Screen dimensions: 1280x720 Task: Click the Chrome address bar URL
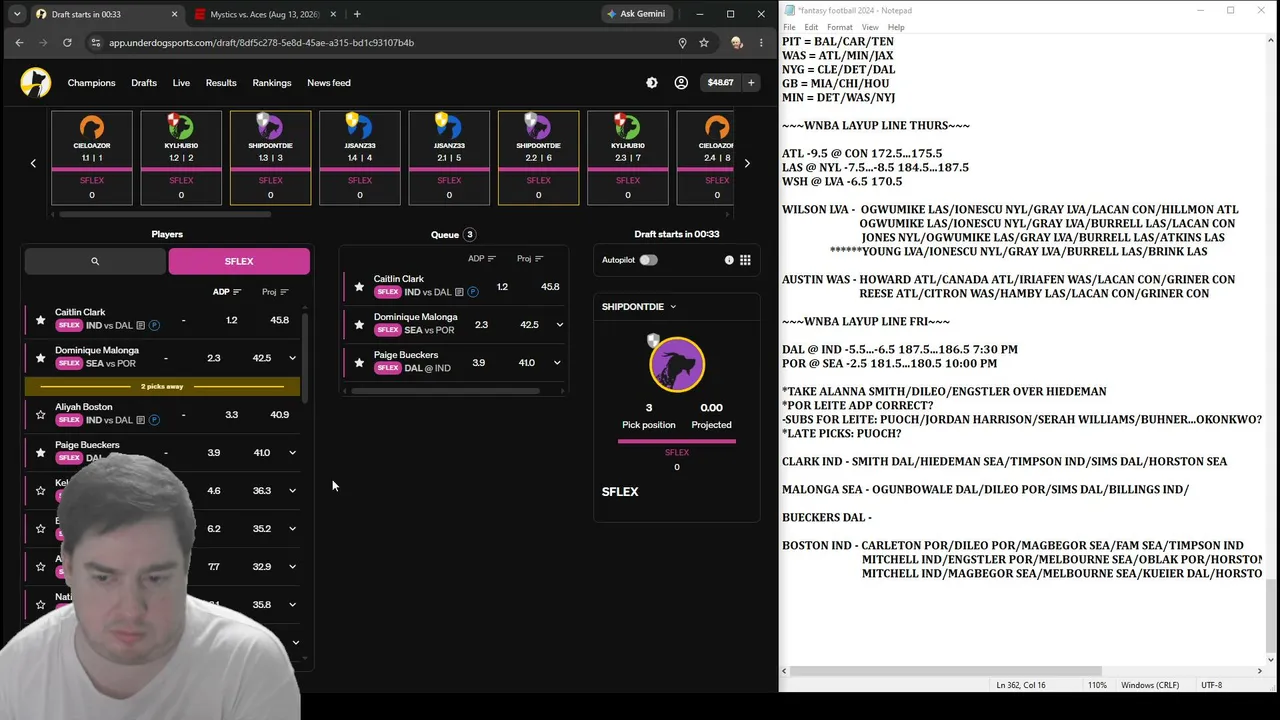coord(261,43)
